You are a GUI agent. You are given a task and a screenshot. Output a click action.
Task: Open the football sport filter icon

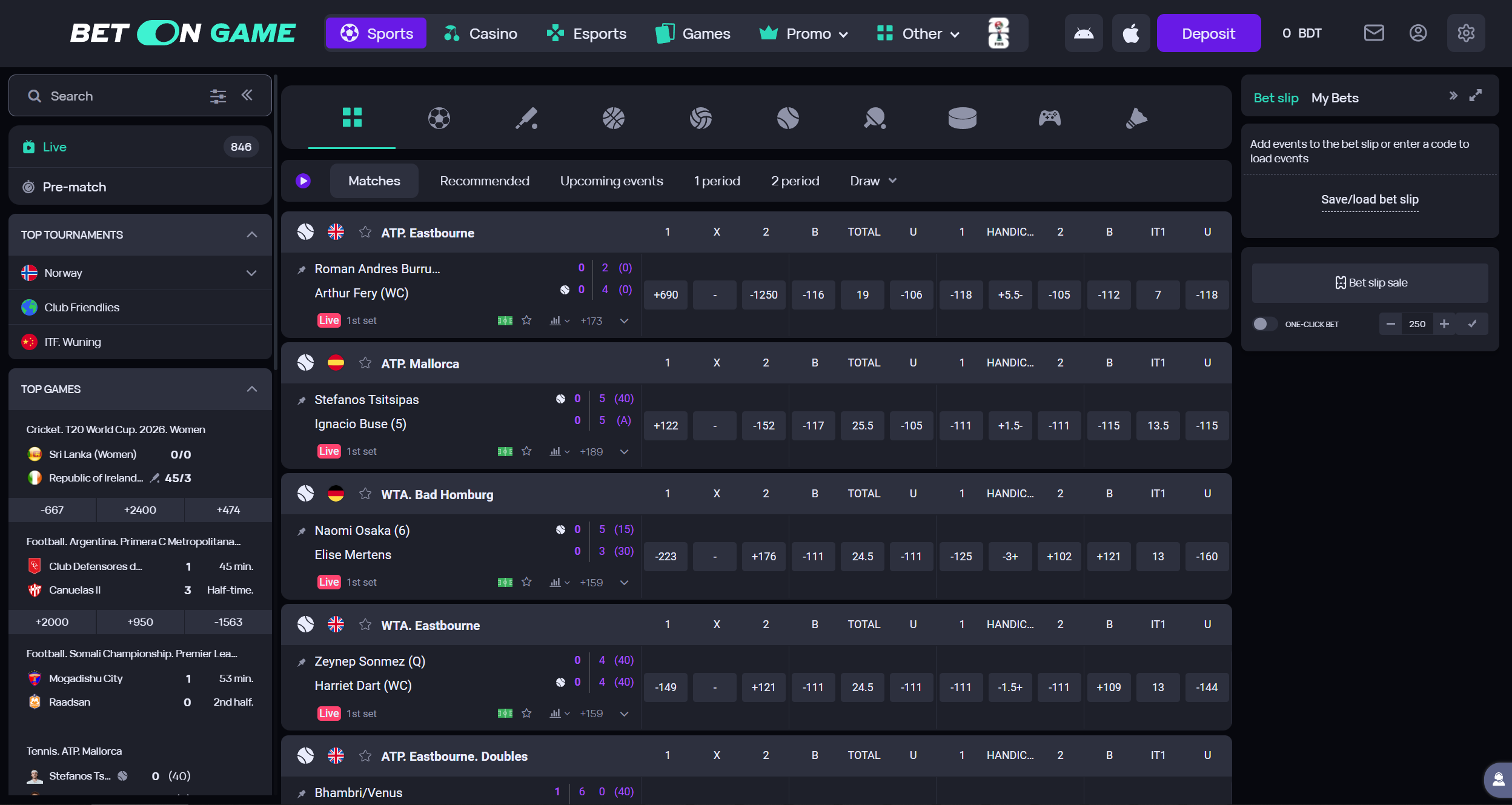click(x=439, y=118)
